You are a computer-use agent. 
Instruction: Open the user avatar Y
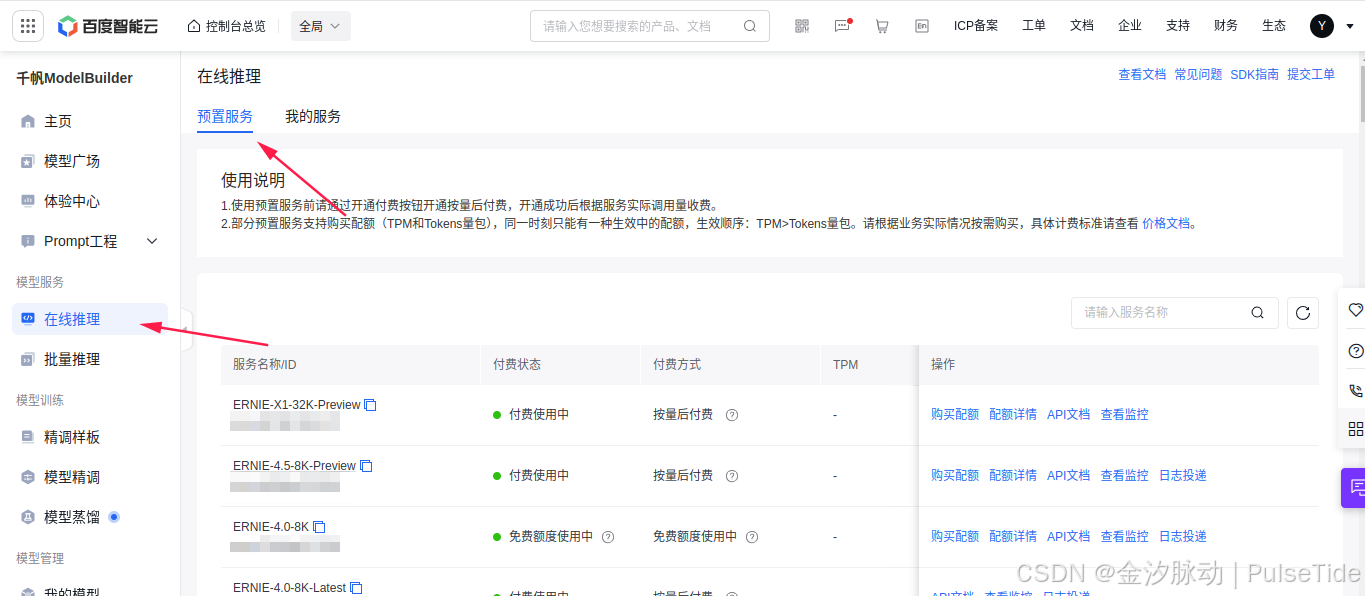[x=1322, y=26]
